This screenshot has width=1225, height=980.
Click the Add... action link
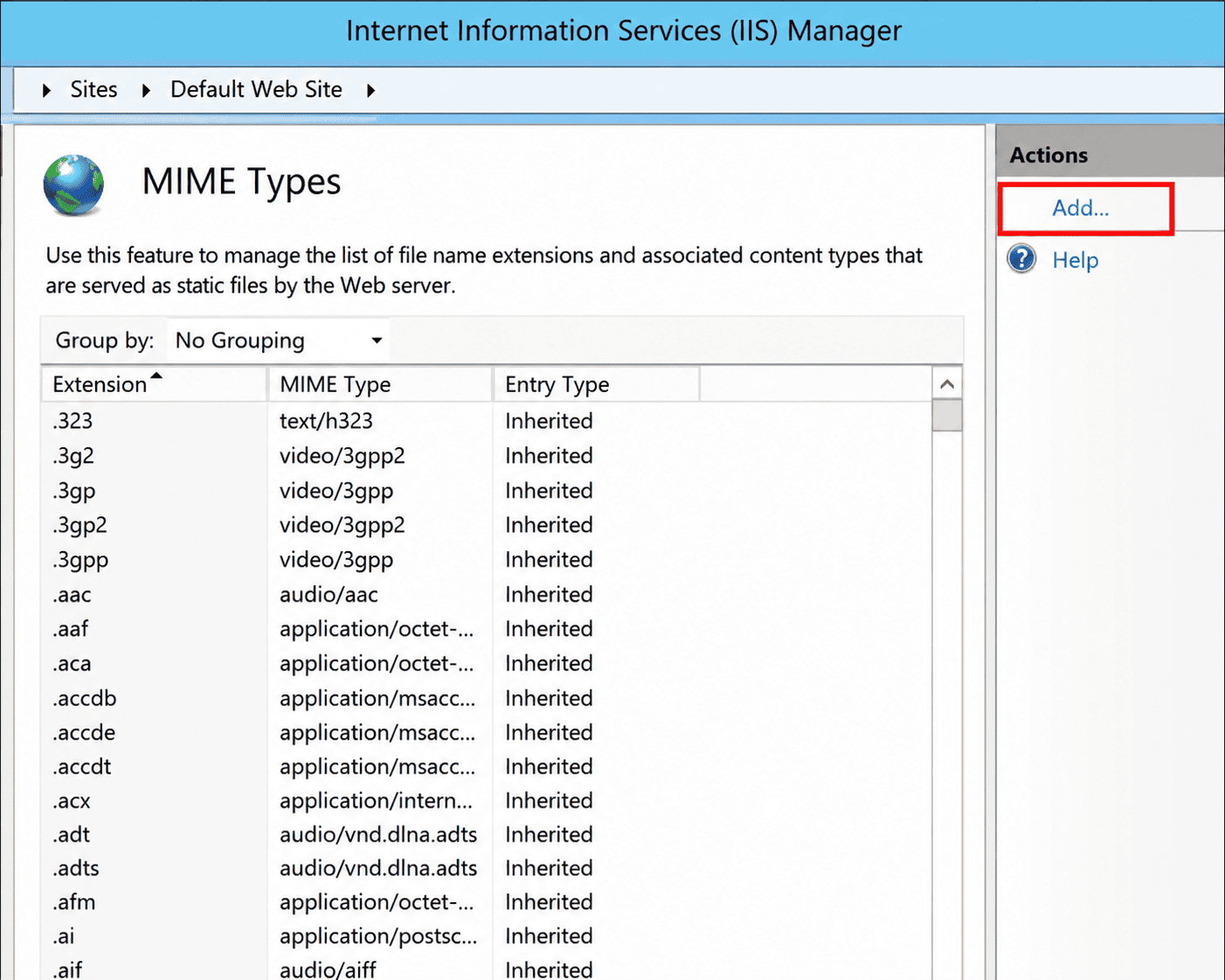[x=1080, y=208]
